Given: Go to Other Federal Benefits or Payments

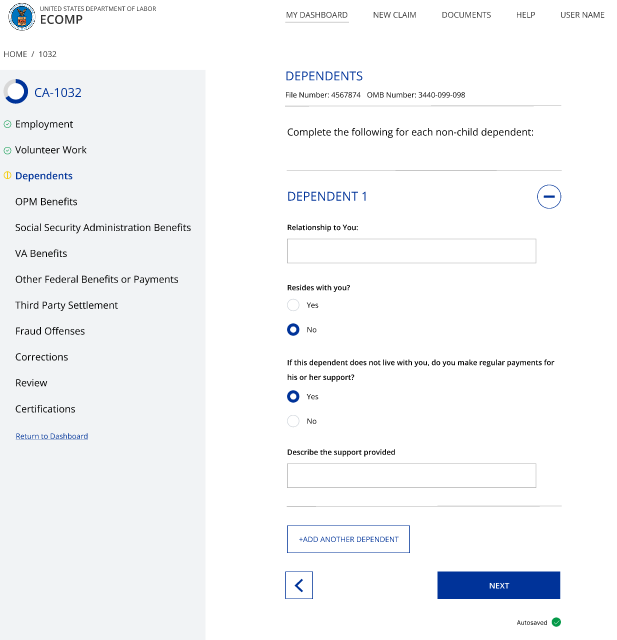Looking at the screenshot, I should pyautogui.click(x=97, y=279).
